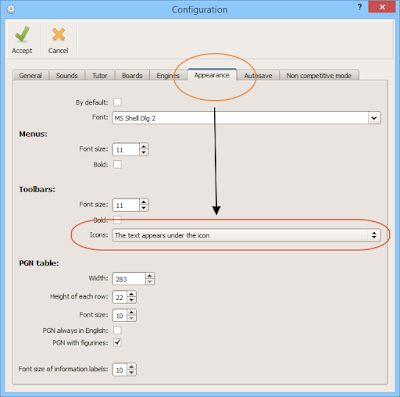
Task: Increase PGN table font size
Action: (132, 312)
